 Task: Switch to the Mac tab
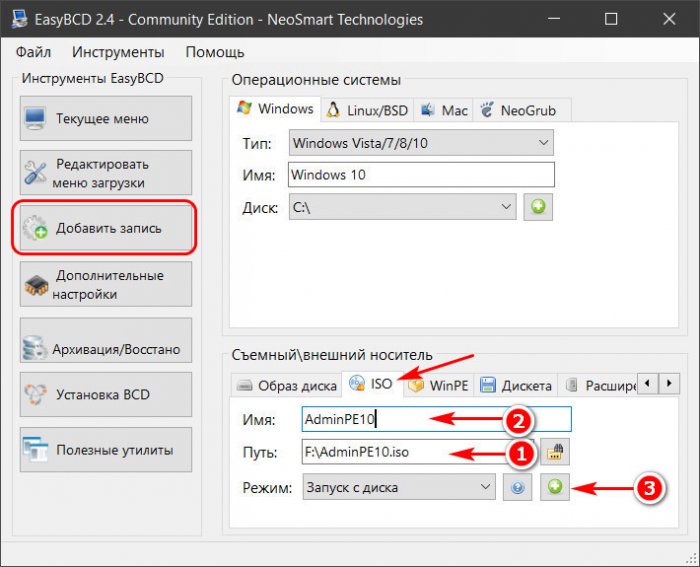pos(443,110)
